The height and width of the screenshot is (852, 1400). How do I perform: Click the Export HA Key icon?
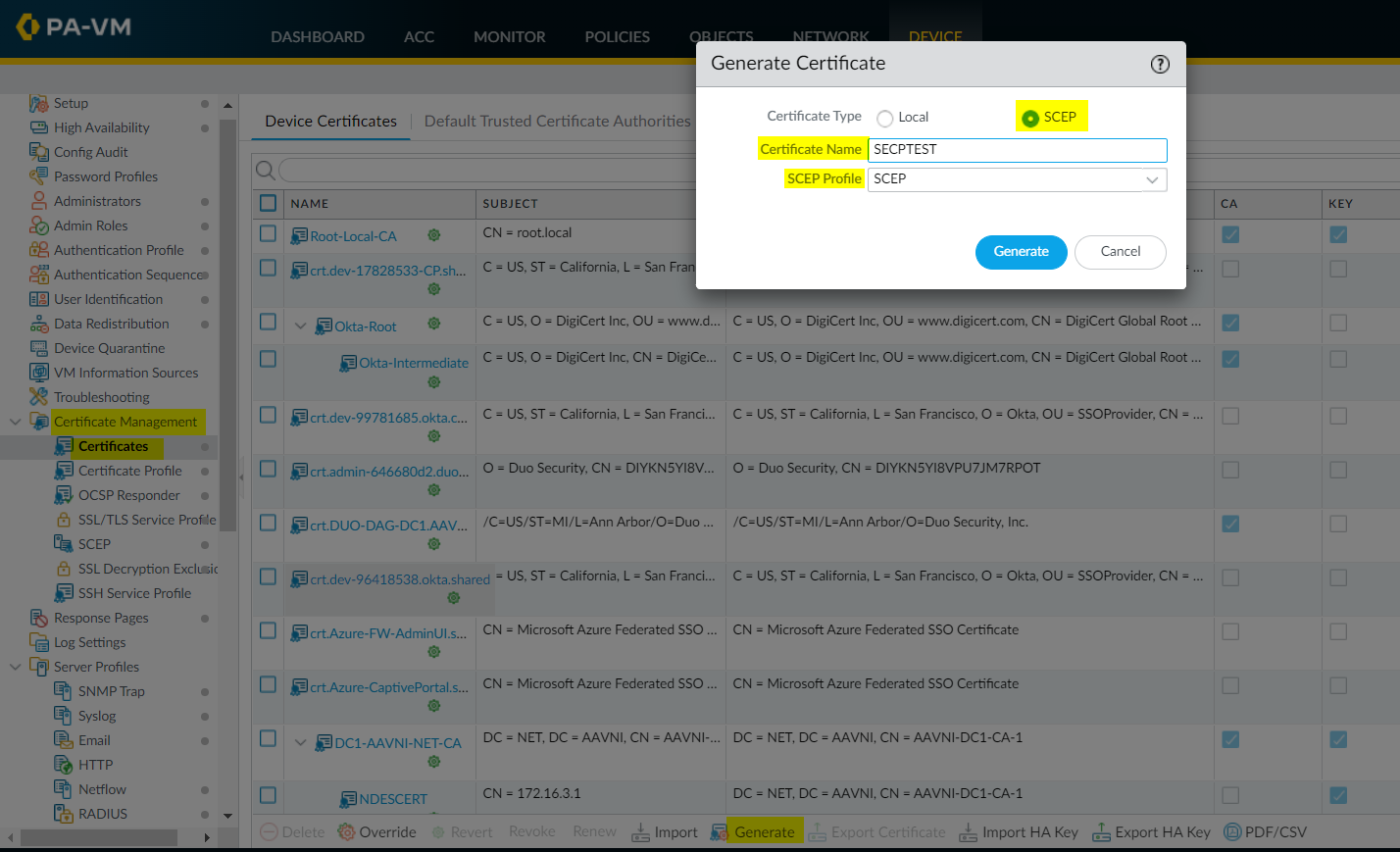click(x=1101, y=832)
